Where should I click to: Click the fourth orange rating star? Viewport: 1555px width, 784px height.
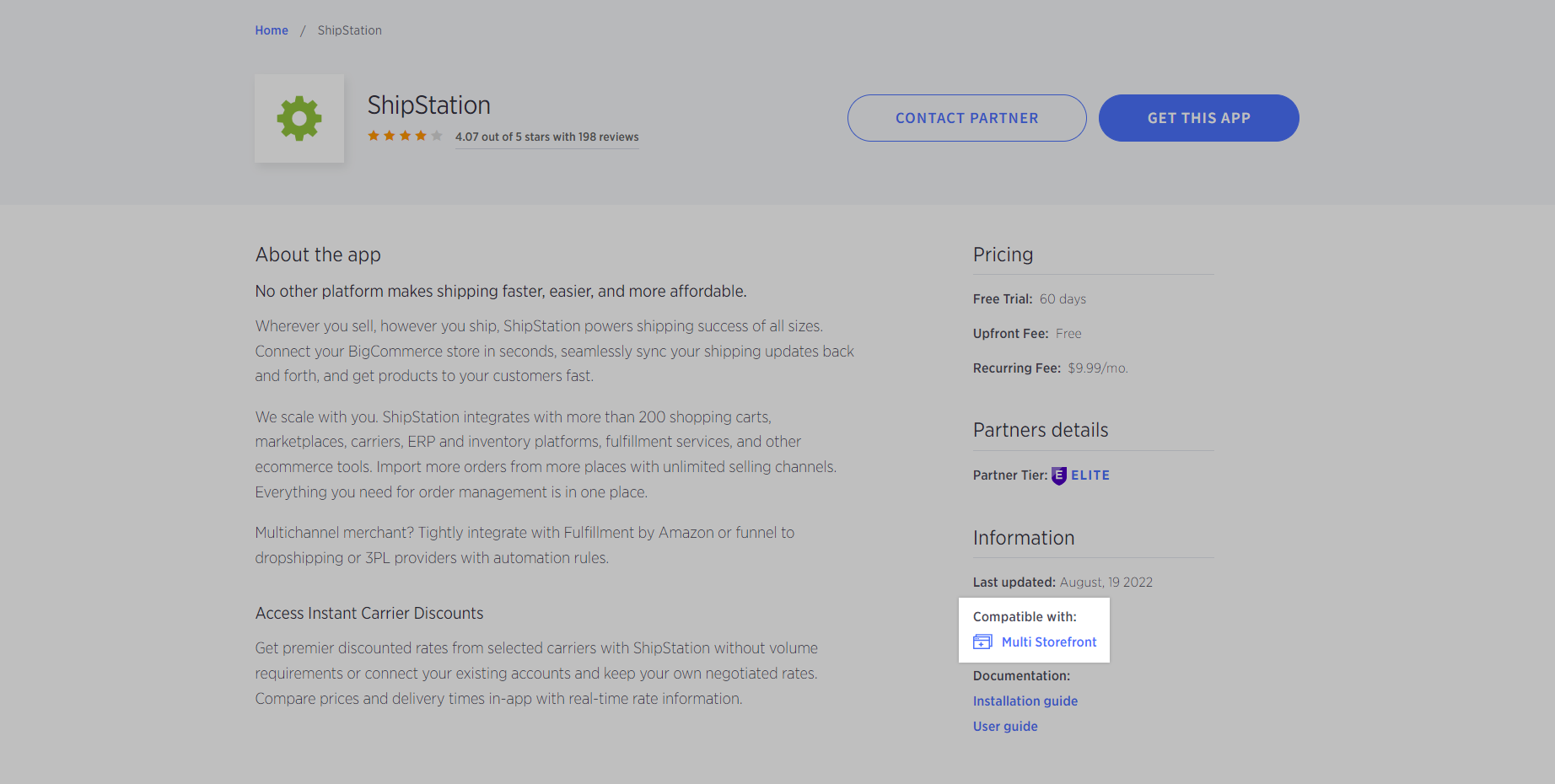[422, 135]
